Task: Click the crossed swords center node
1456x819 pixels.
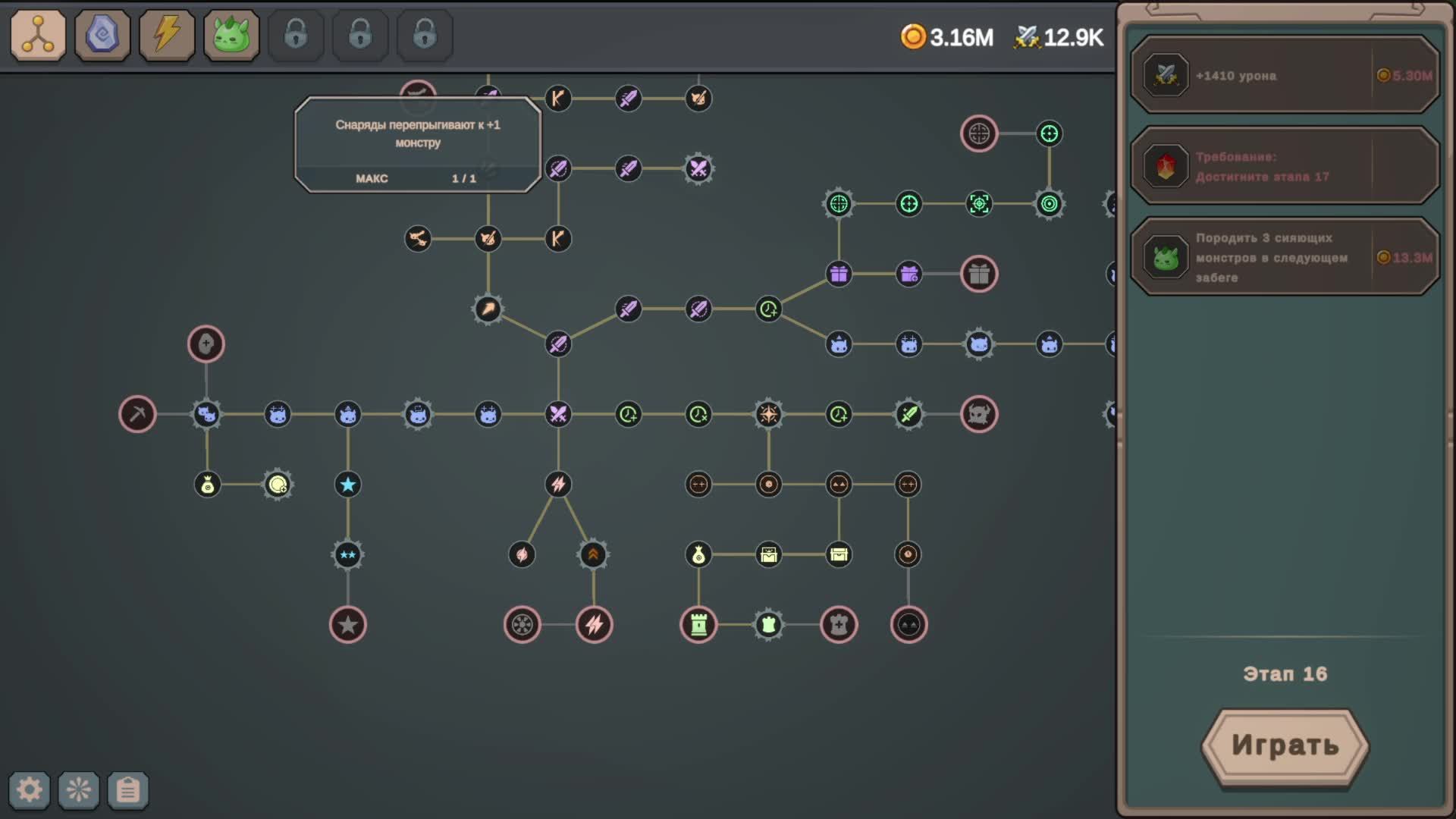Action: tap(558, 414)
